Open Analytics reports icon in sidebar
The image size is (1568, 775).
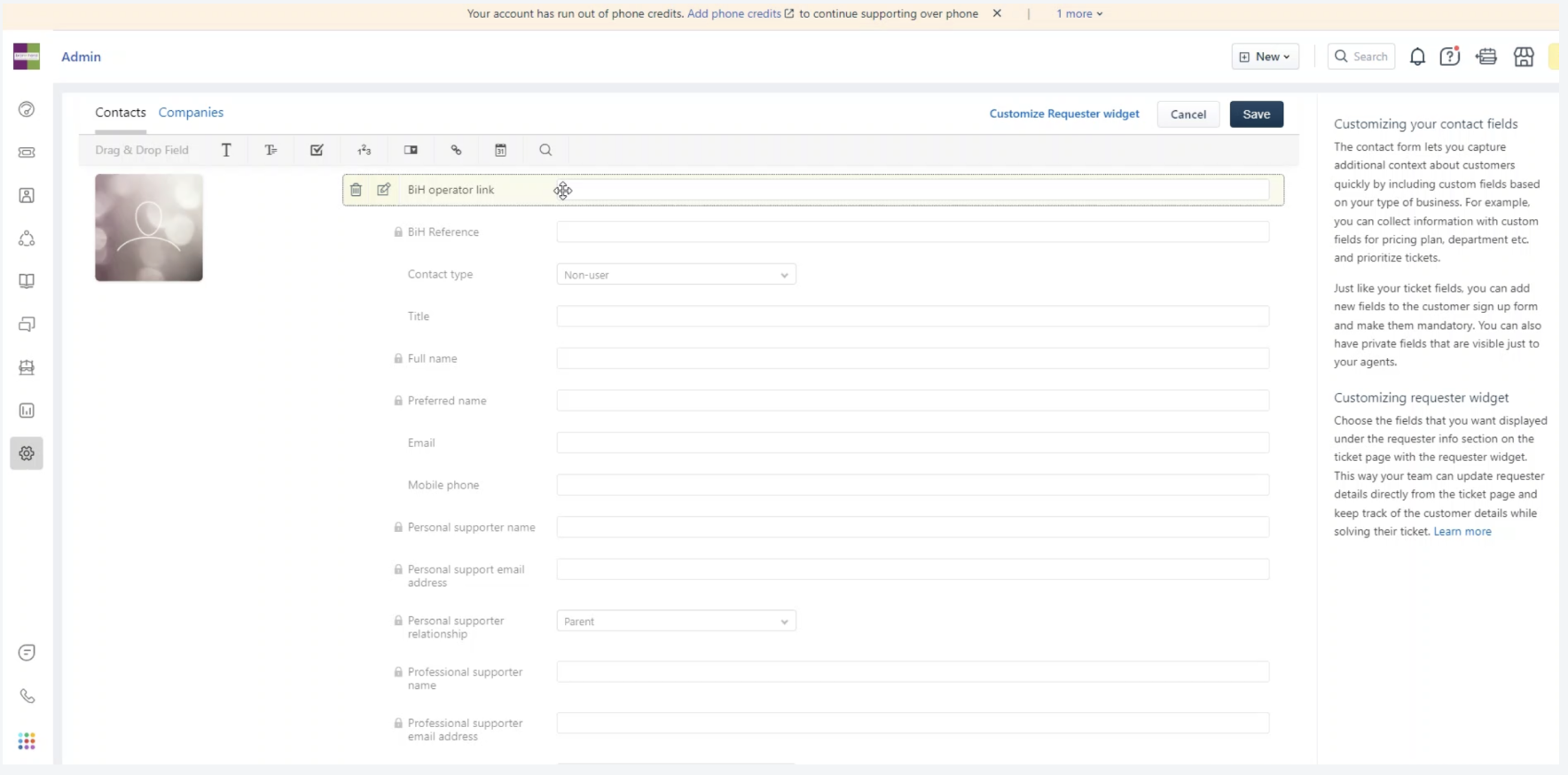coord(27,411)
